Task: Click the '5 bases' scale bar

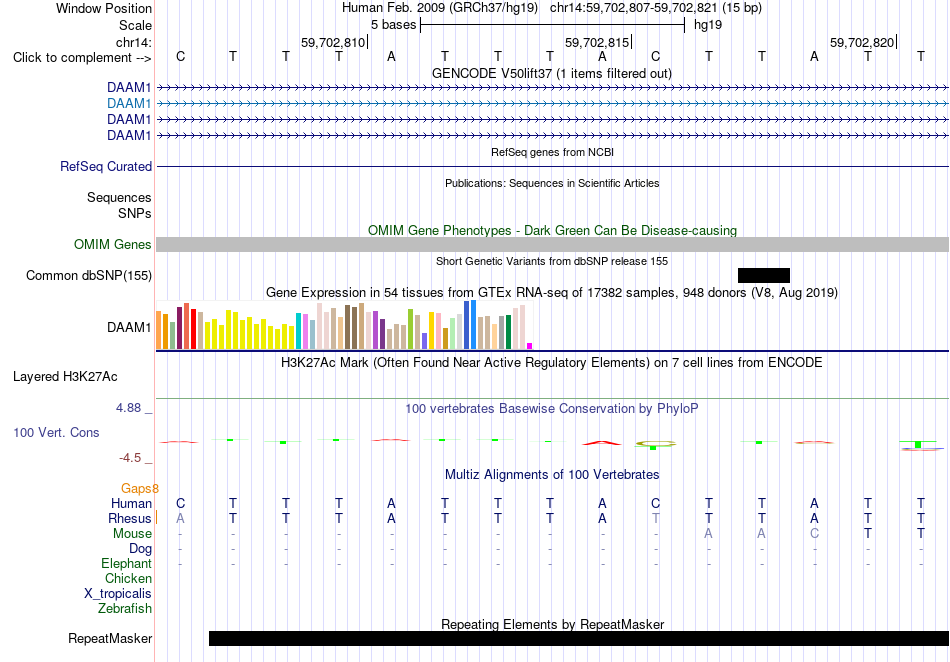Action: [x=552, y=25]
